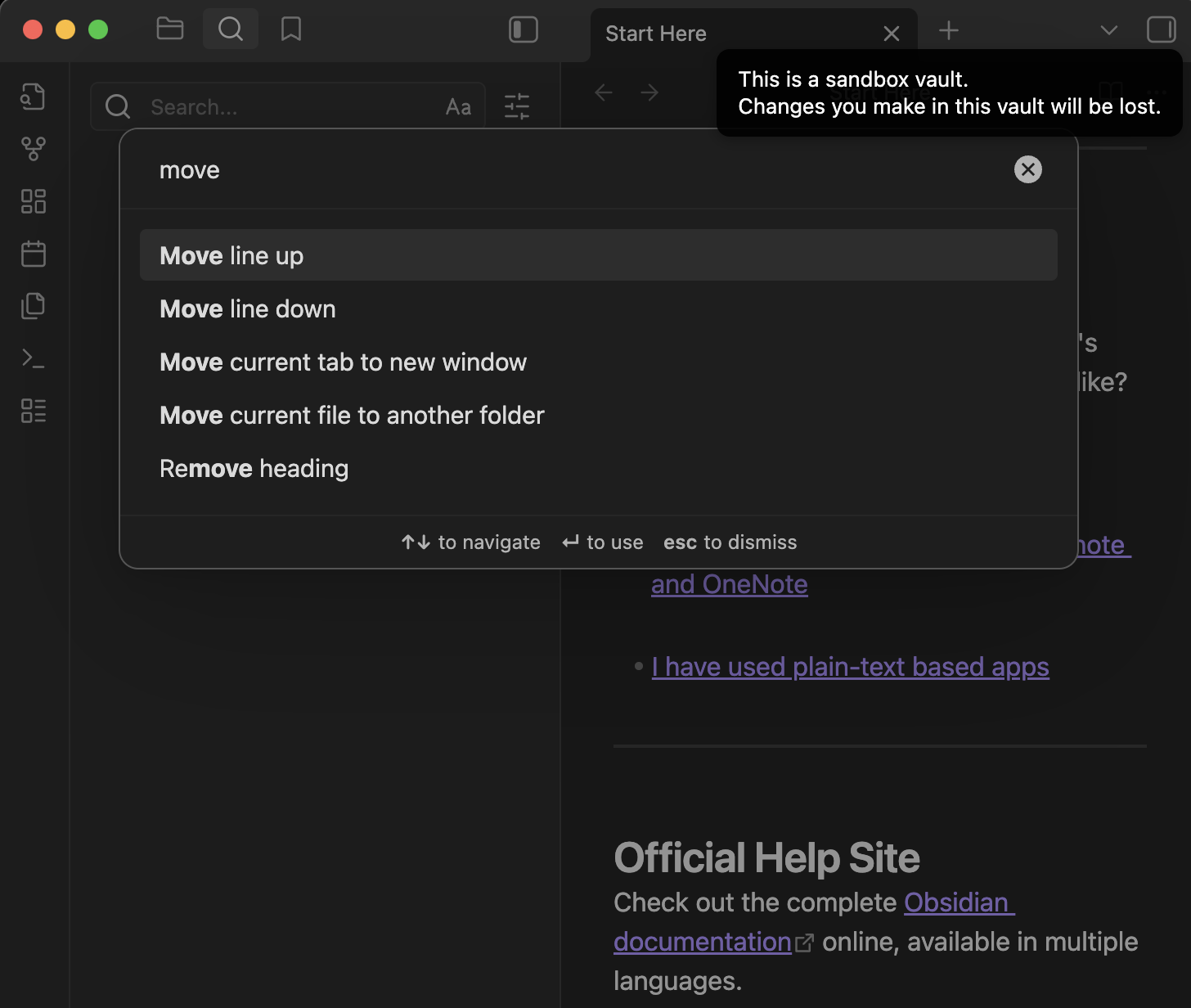Click the templates copy icon in ribbon
The width and height of the screenshot is (1191, 1008).
[x=33, y=306]
